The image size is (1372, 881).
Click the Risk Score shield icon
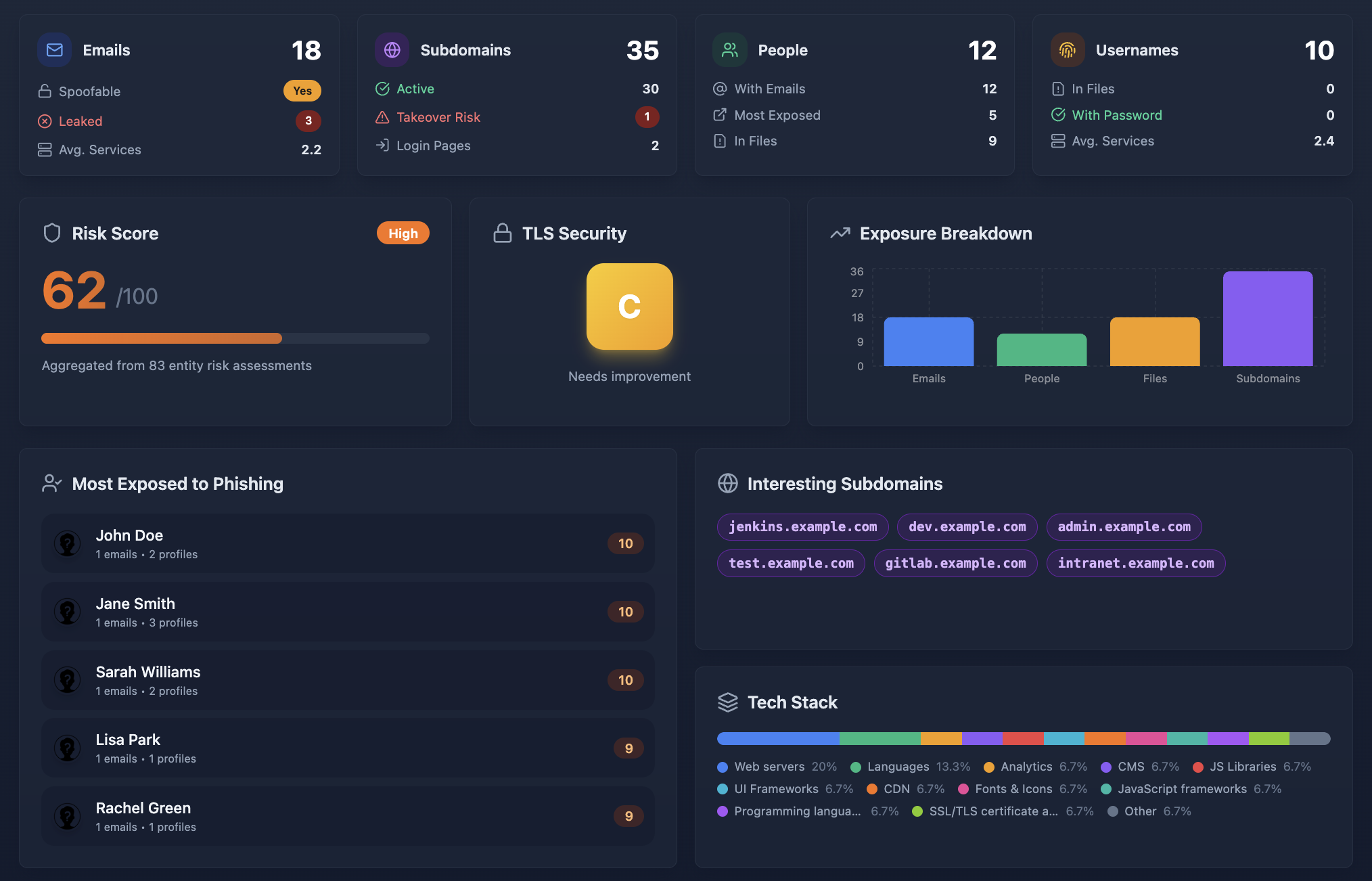pyautogui.click(x=52, y=233)
